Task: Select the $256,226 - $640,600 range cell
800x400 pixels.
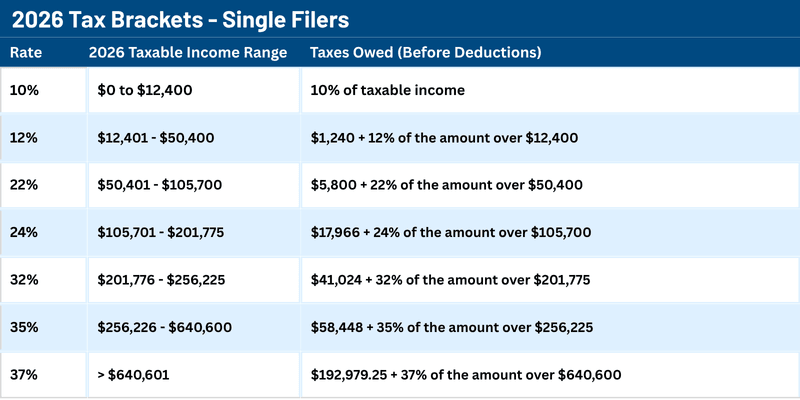Action: (160, 327)
